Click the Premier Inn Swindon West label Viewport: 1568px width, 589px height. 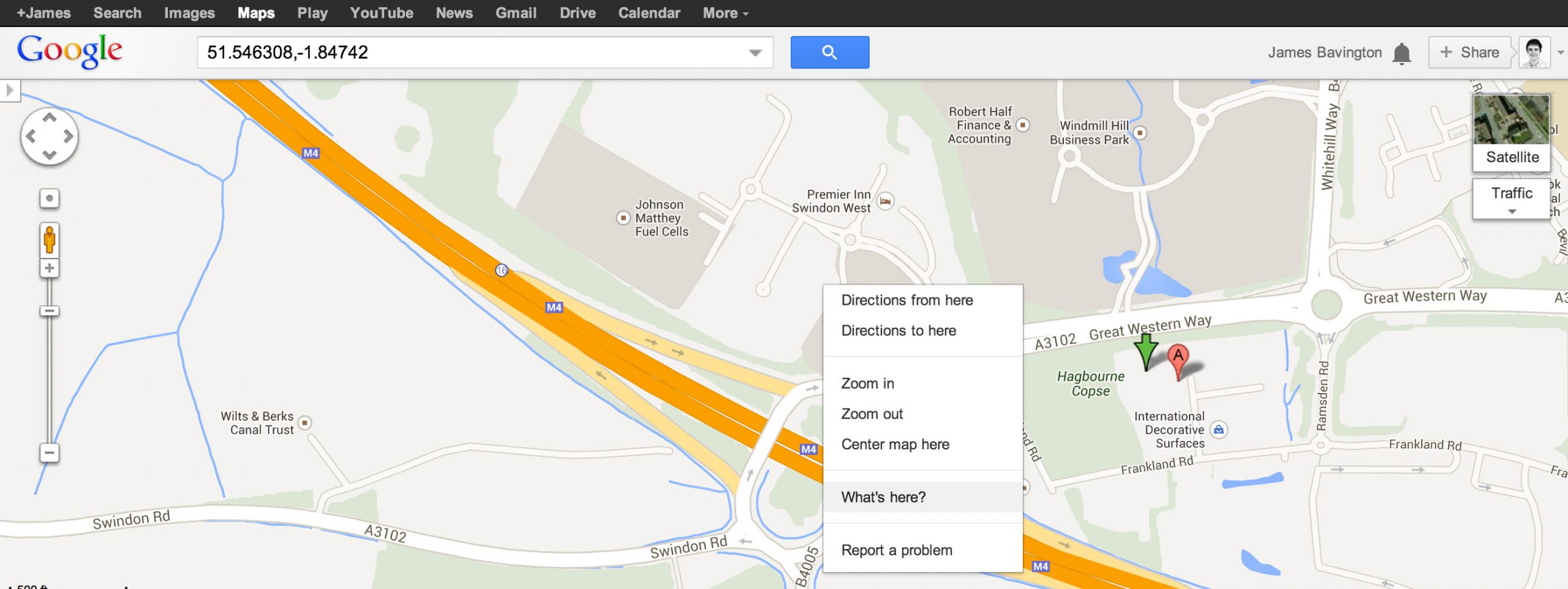click(831, 201)
